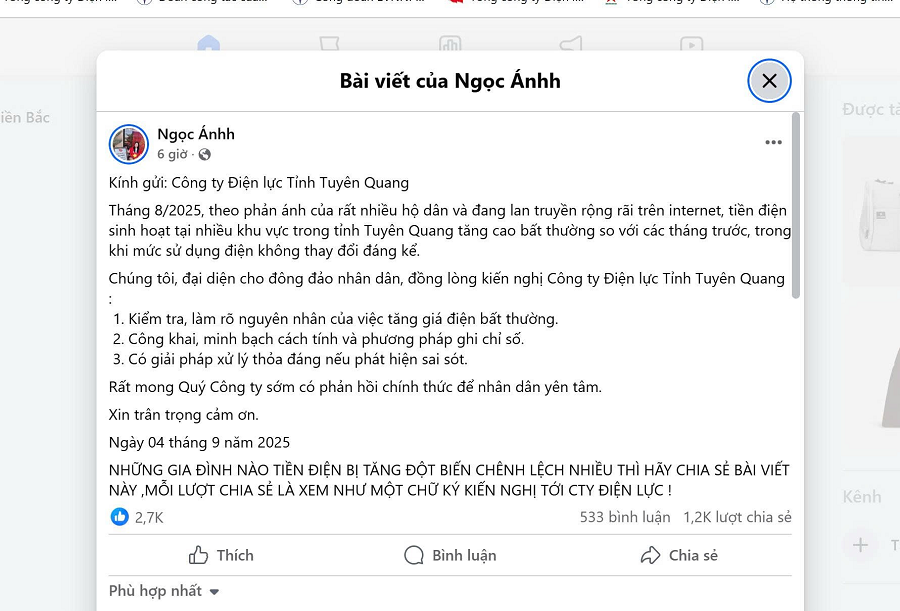The image size is (900, 611).
Task: Open the three-dot post options menu
Action: coord(773,142)
